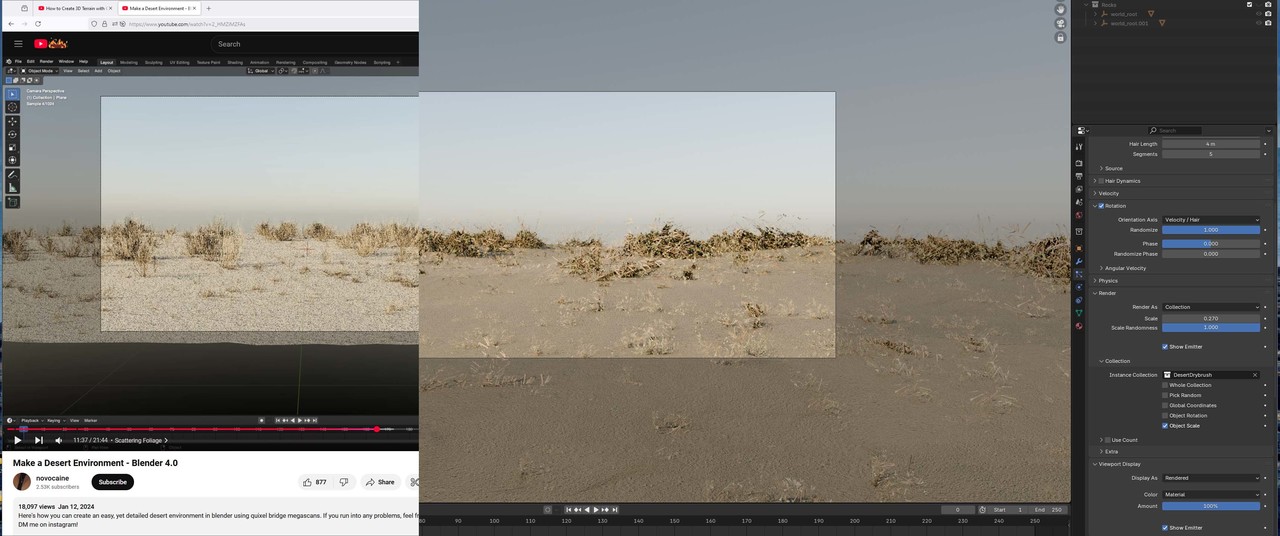Enable Pick Random checkbox

coord(1165,395)
